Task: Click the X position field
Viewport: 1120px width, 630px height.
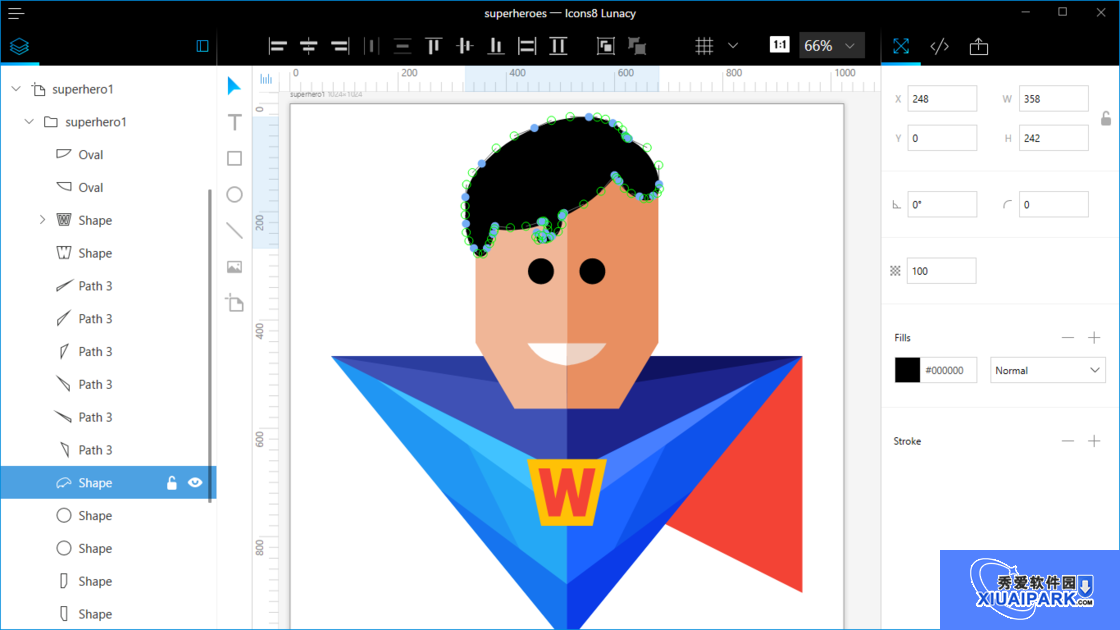Action: coord(942,99)
